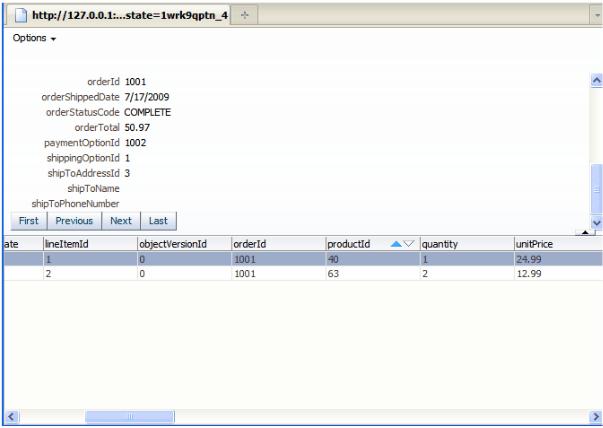The height and width of the screenshot is (428, 603).
Task: Click the quantity column header
Action: tap(467, 244)
